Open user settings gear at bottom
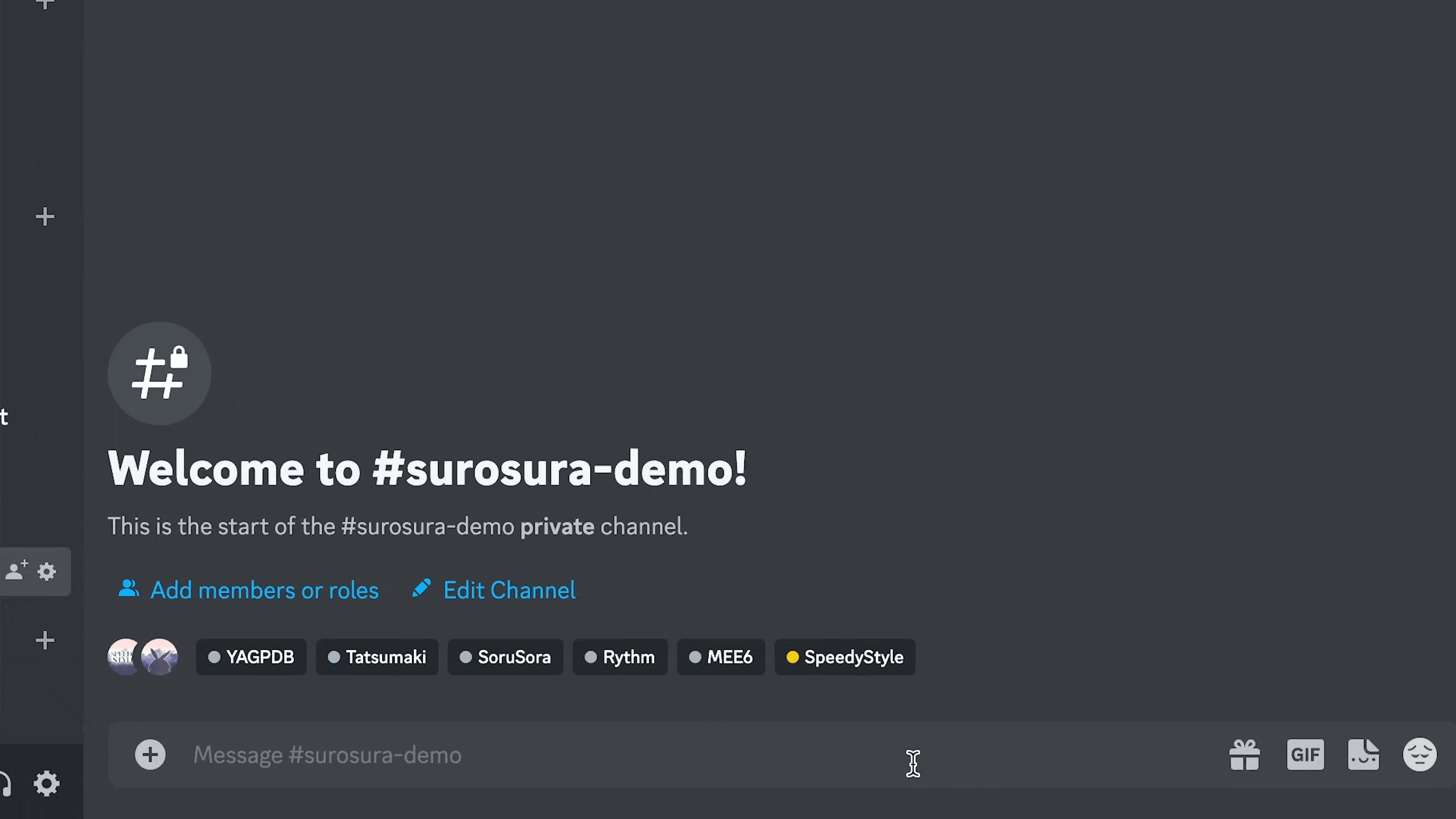1456x819 pixels. pos(46,783)
